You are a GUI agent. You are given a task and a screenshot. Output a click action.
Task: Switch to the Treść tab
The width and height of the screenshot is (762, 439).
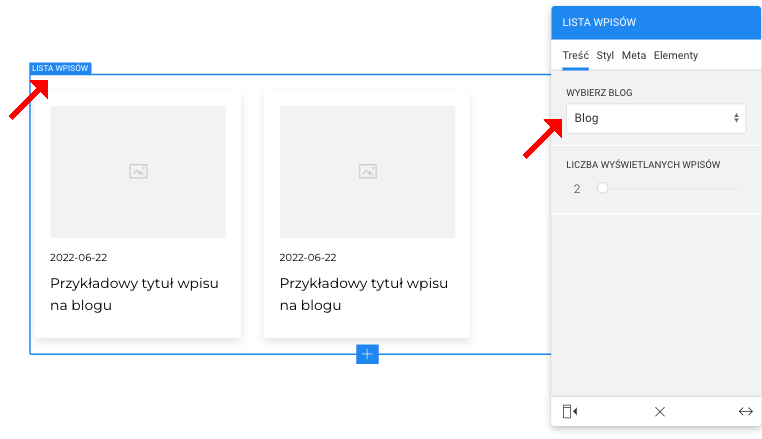coord(575,56)
